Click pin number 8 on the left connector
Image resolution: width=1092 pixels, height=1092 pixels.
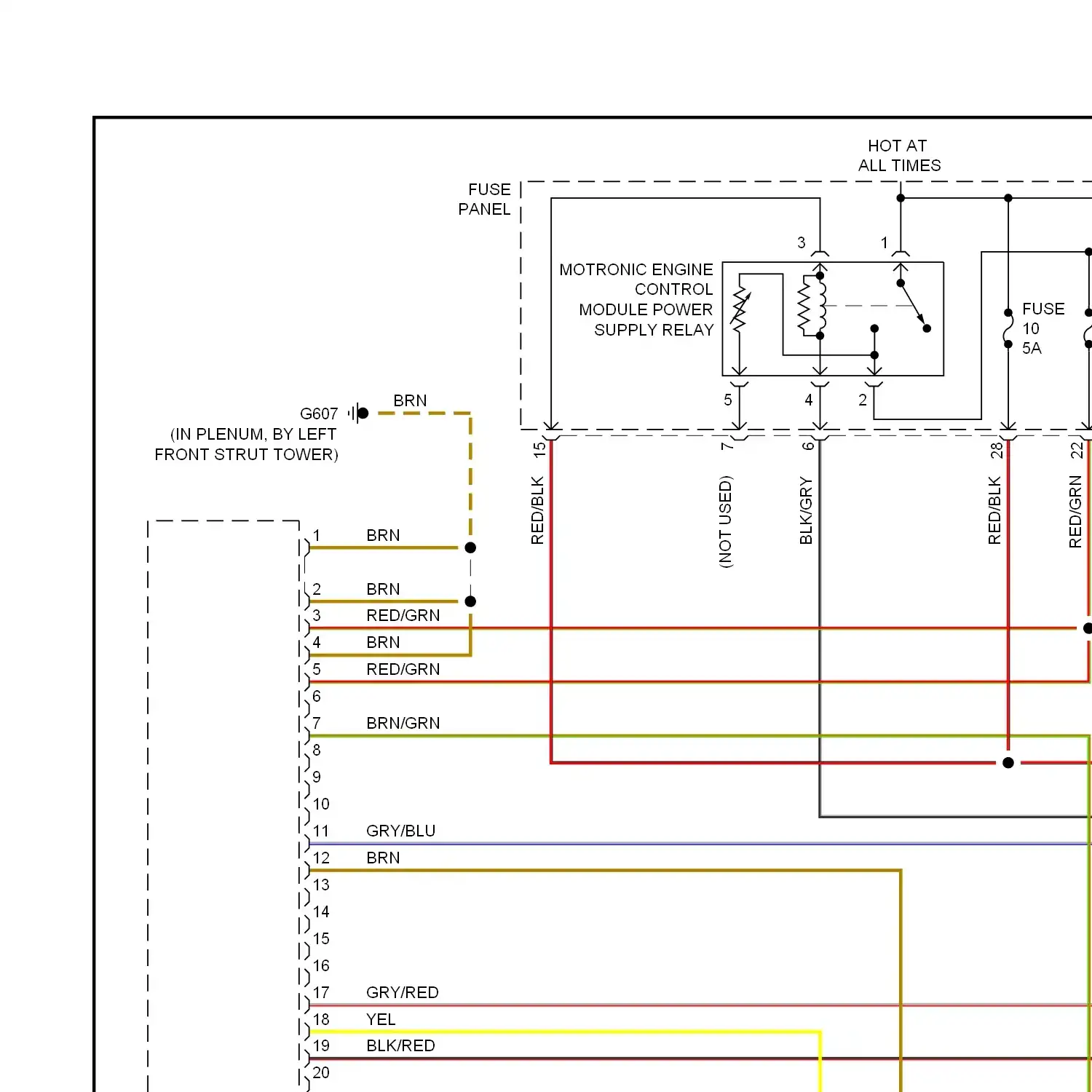317,750
